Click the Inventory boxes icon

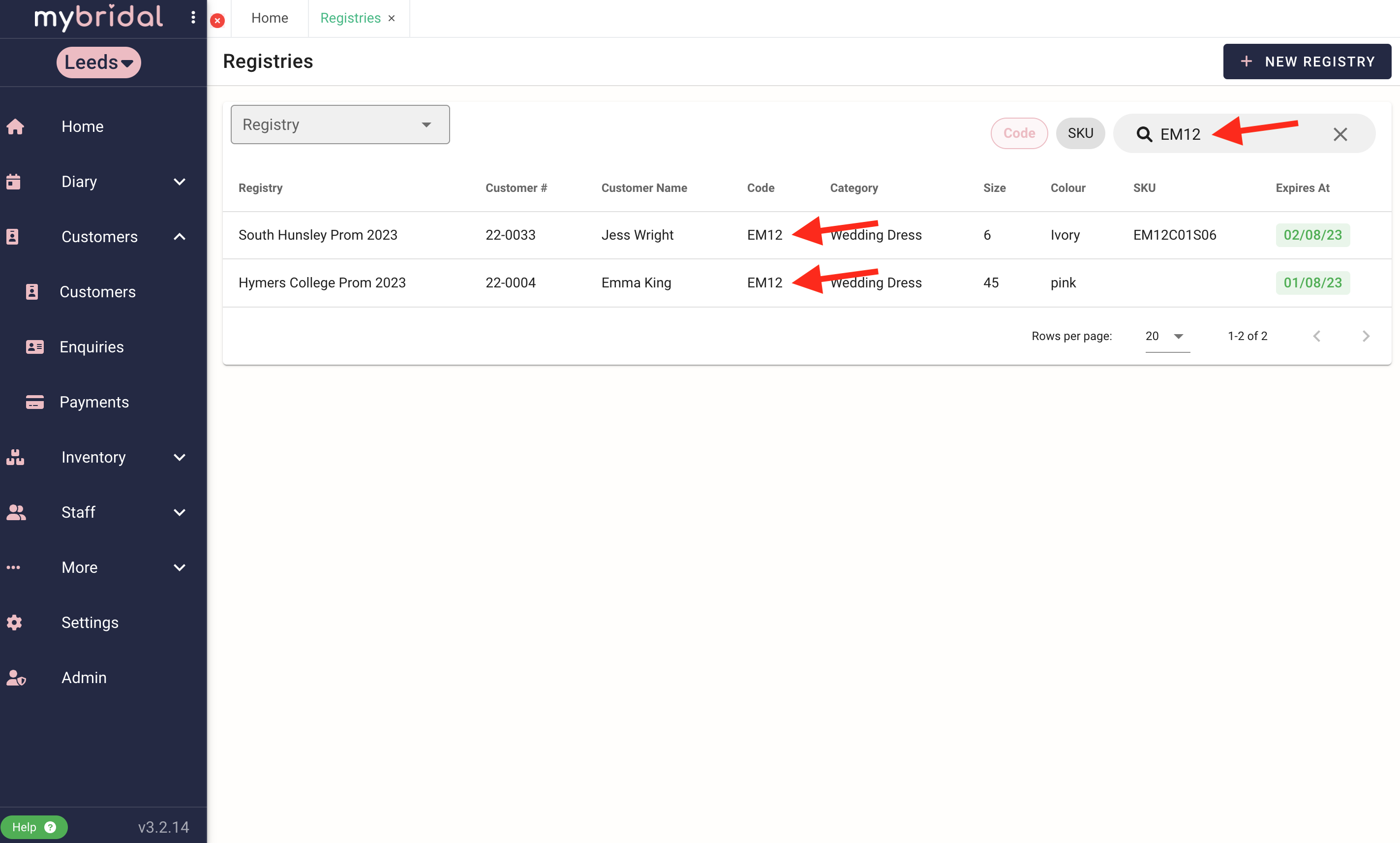15,457
